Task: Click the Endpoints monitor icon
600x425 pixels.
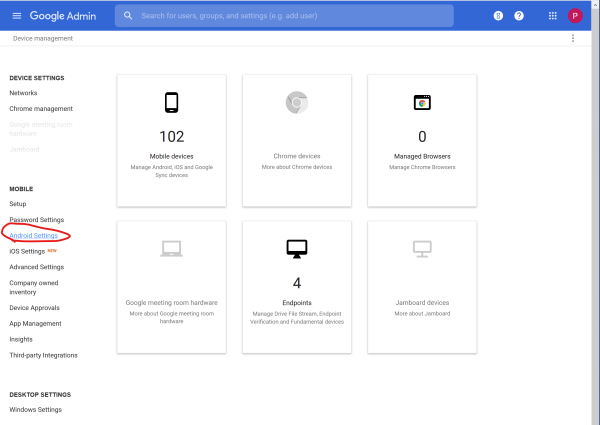Action: click(296, 248)
